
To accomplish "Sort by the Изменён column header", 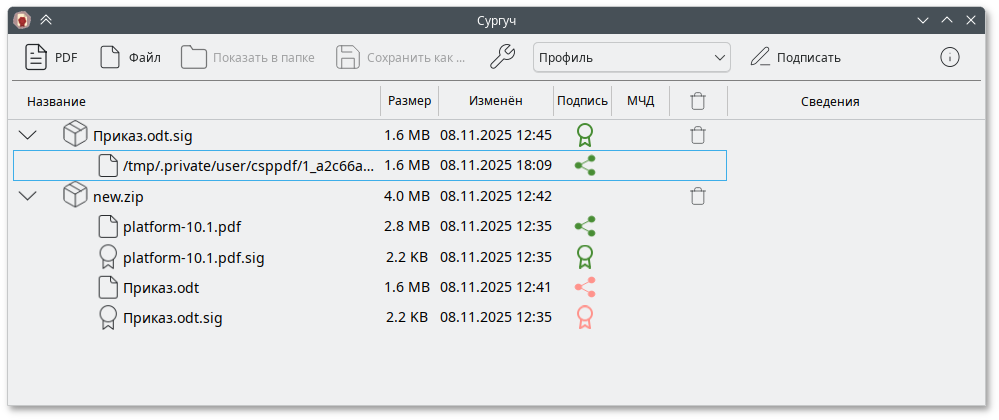I will 495,101.
